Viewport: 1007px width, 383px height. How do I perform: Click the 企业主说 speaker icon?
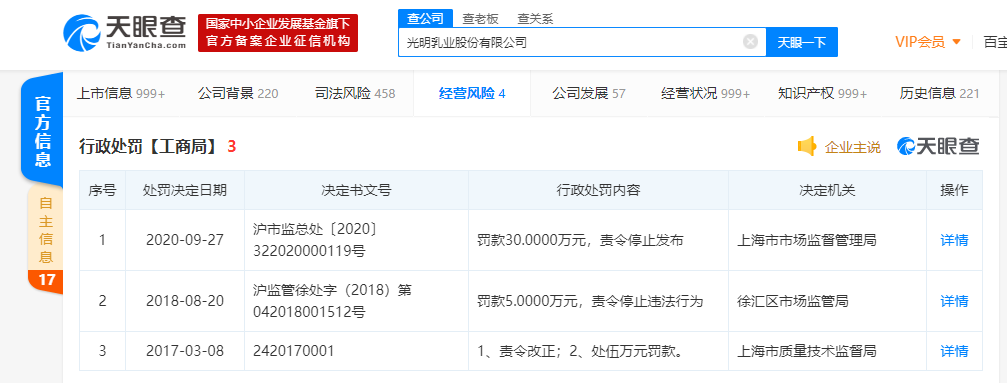click(807, 147)
